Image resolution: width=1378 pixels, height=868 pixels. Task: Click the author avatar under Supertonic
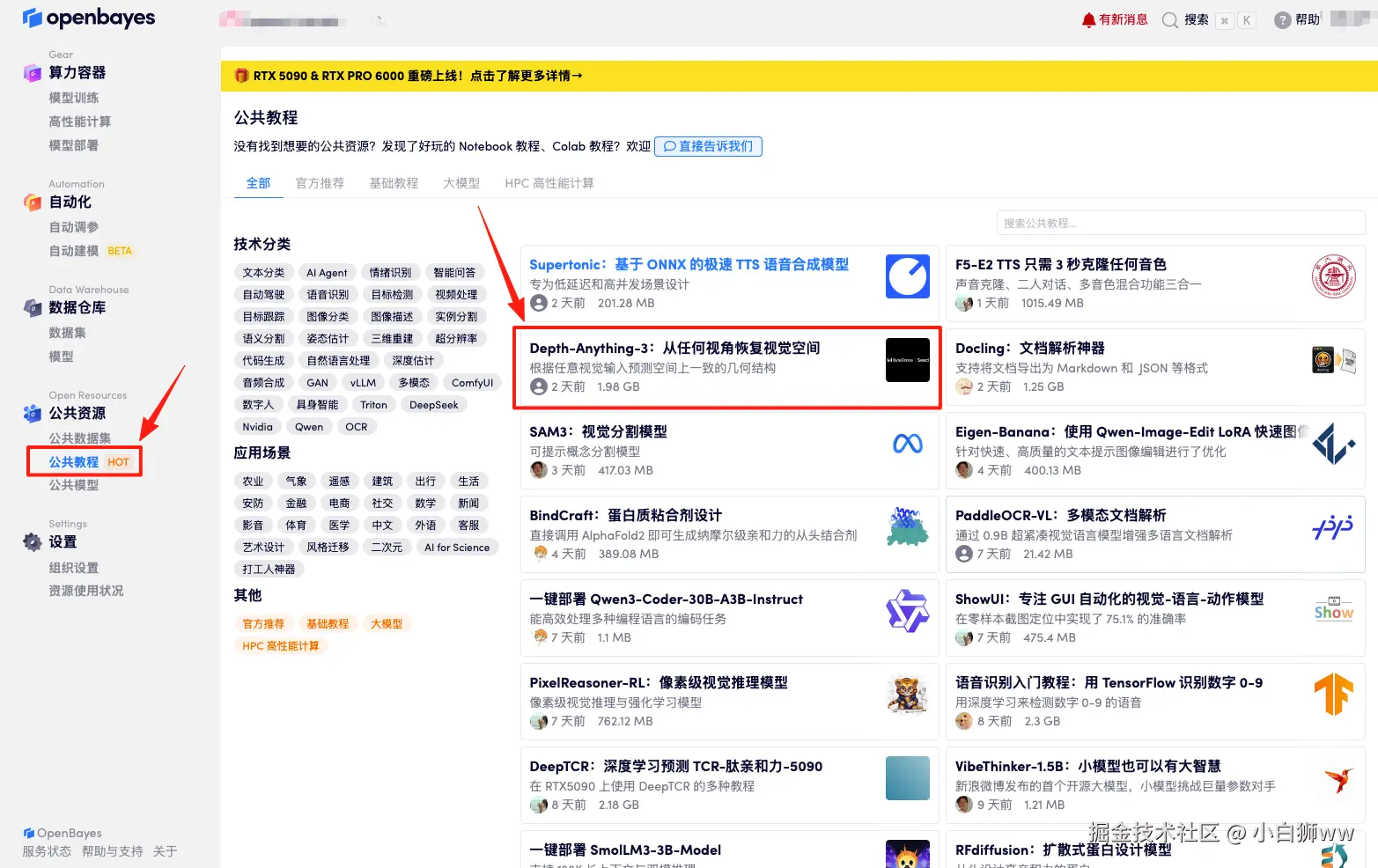click(539, 304)
